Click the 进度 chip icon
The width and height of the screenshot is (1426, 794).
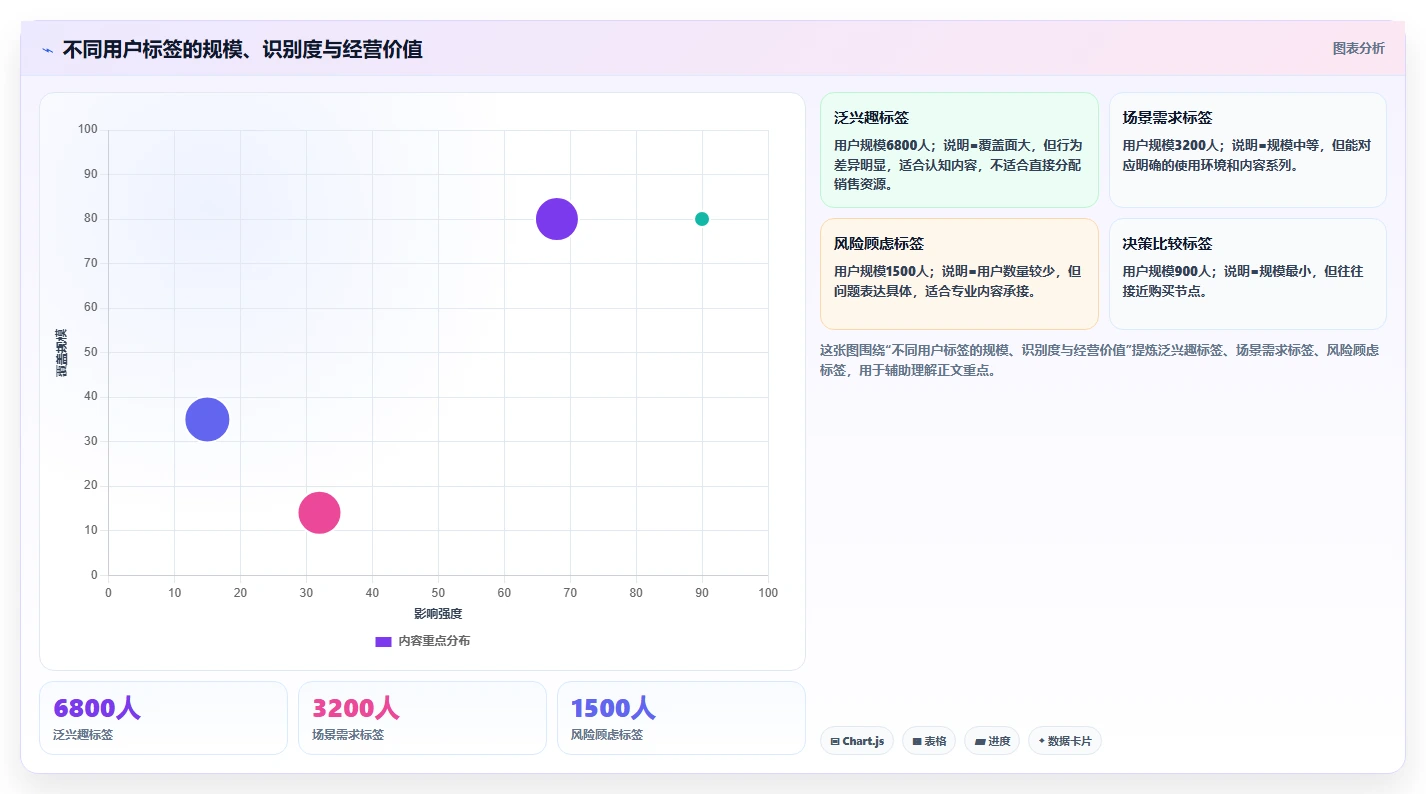tap(979, 742)
